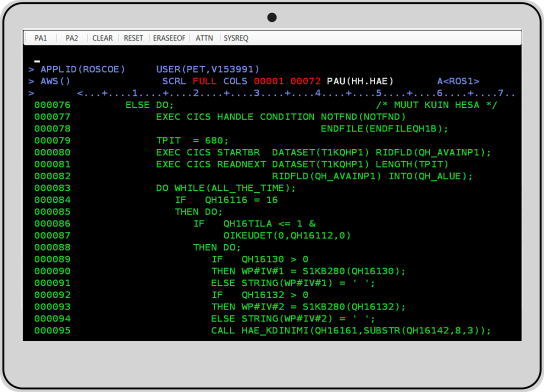
Task: Click the cursor on the command line
Action: click(x=37, y=61)
